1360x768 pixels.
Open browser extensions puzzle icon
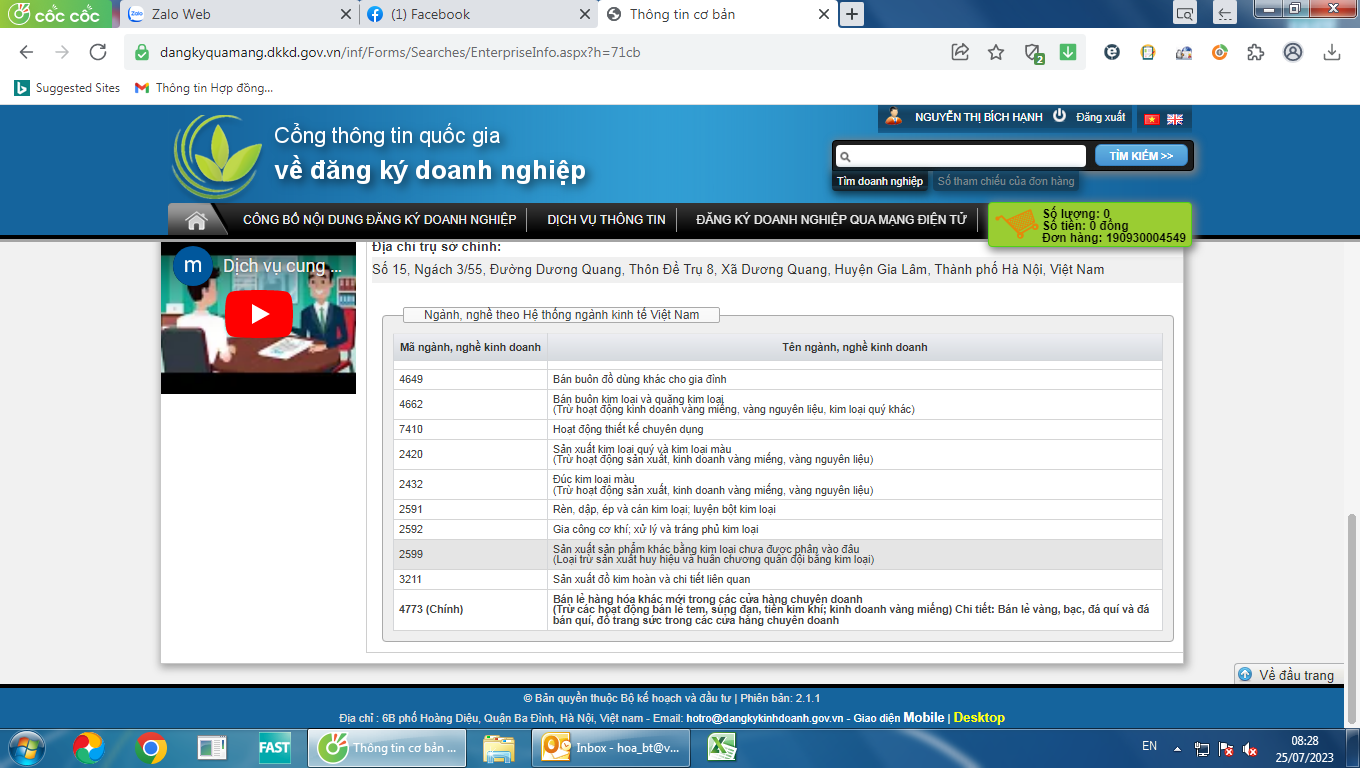[1256, 53]
